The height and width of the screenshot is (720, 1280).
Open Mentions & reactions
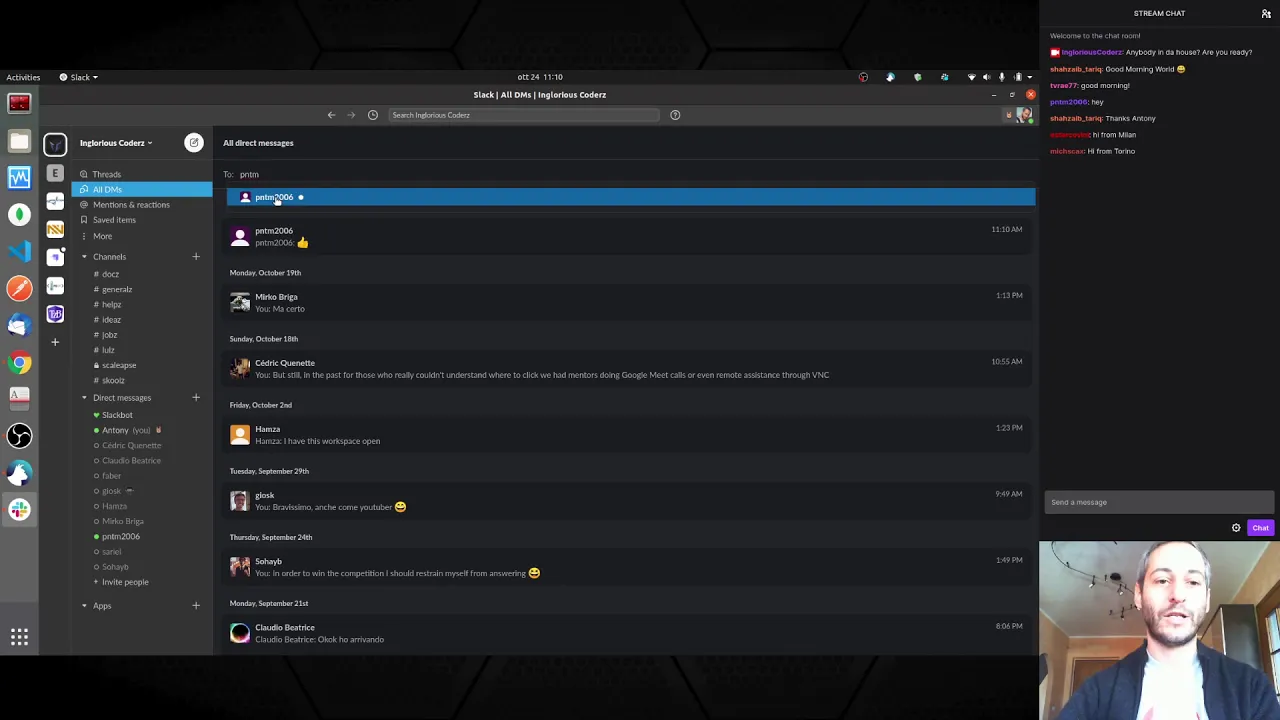(x=131, y=205)
